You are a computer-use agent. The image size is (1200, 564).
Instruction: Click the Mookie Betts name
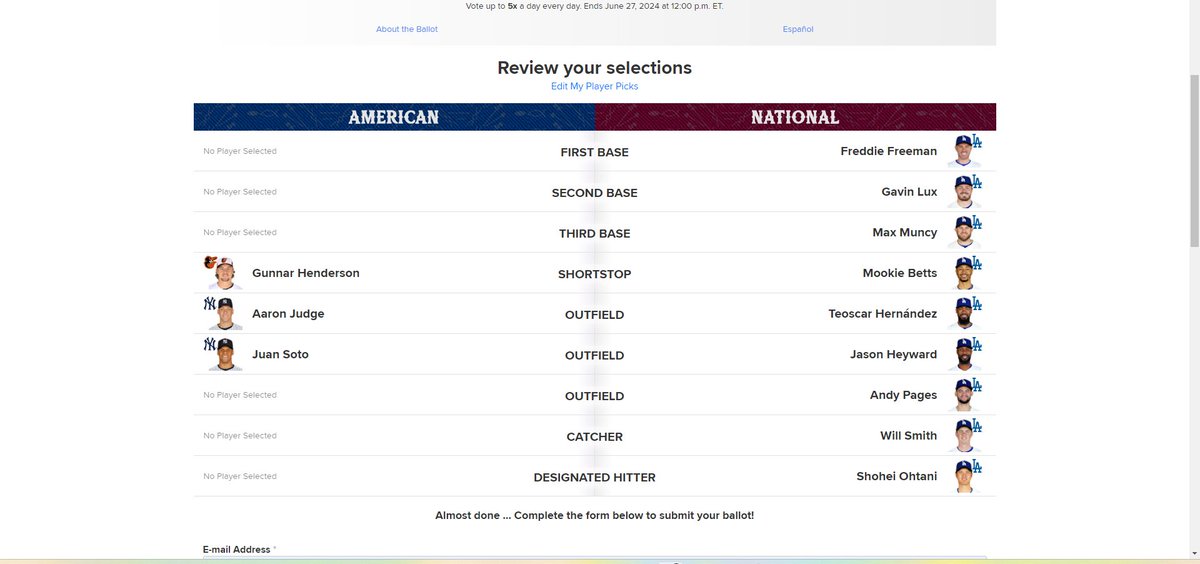point(900,273)
